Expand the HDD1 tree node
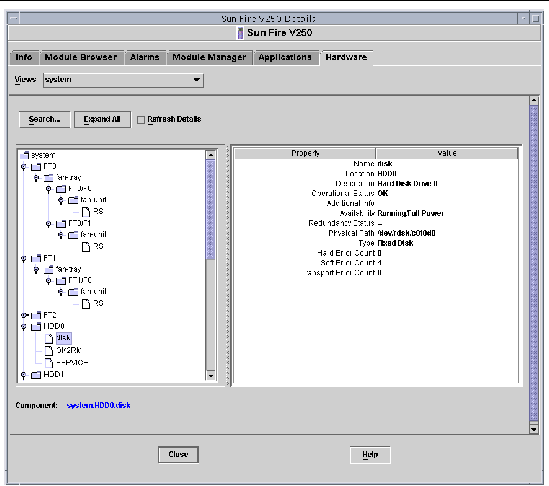 [x=23, y=375]
